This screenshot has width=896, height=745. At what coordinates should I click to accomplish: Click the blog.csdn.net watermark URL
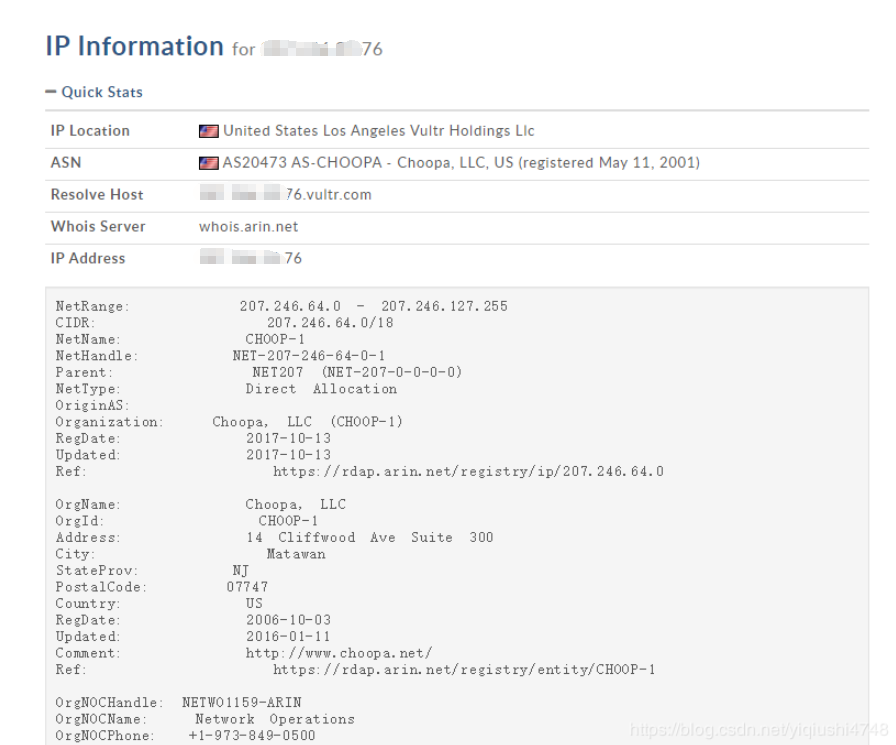coord(759,730)
